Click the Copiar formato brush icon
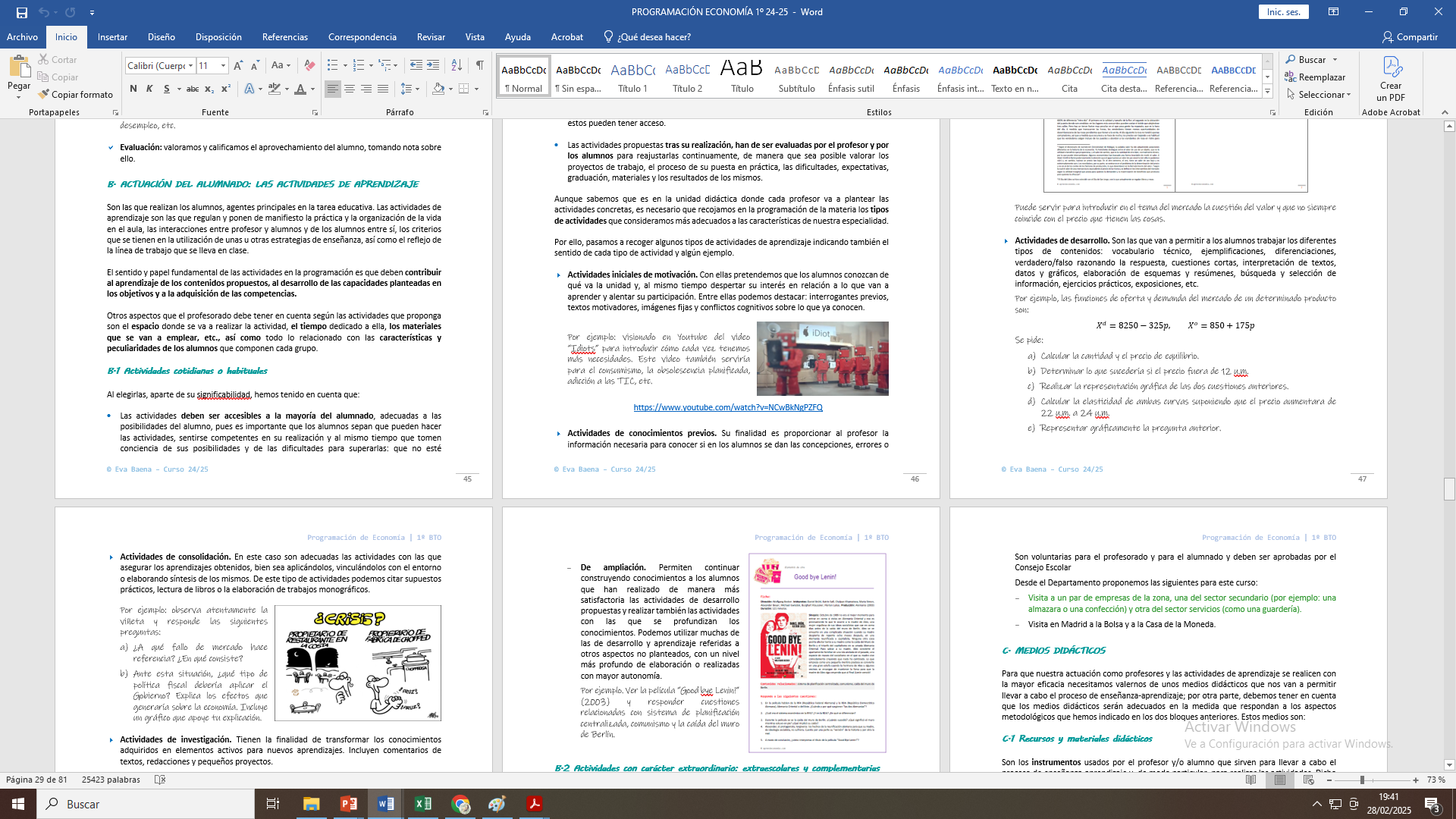 click(43, 94)
